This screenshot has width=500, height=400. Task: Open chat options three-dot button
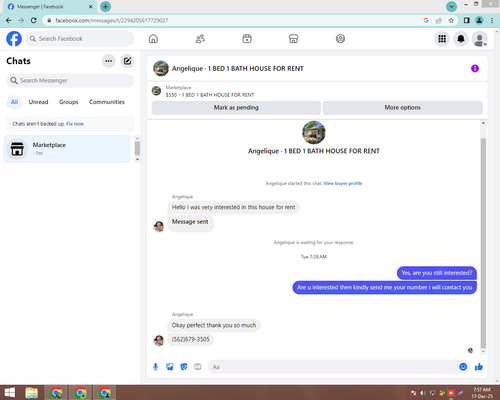pos(109,61)
